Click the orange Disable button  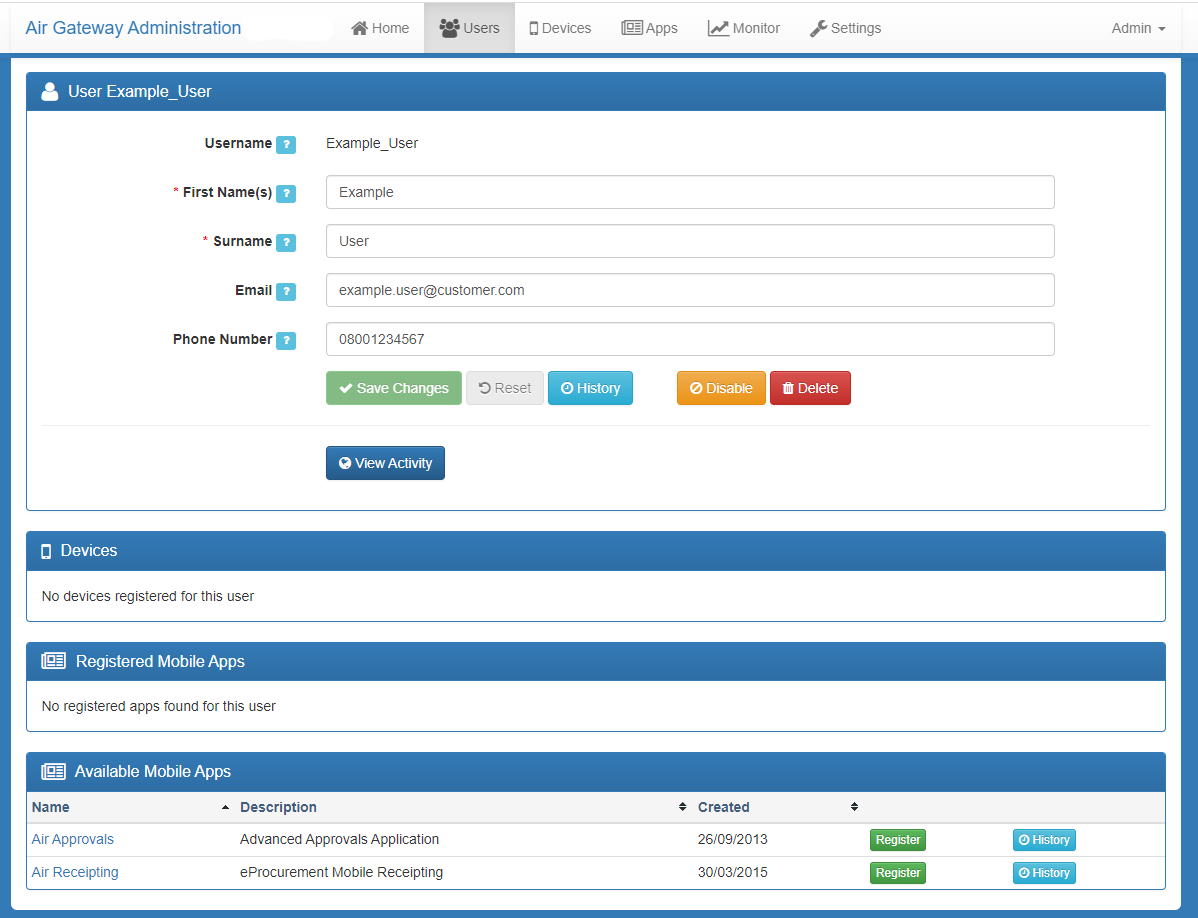pyautogui.click(x=720, y=388)
